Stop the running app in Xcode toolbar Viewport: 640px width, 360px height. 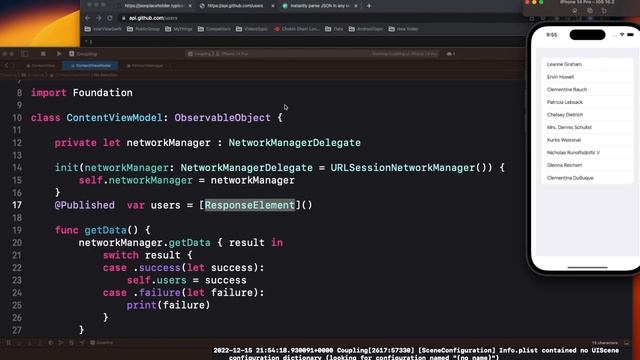pyautogui.click(x=43, y=54)
